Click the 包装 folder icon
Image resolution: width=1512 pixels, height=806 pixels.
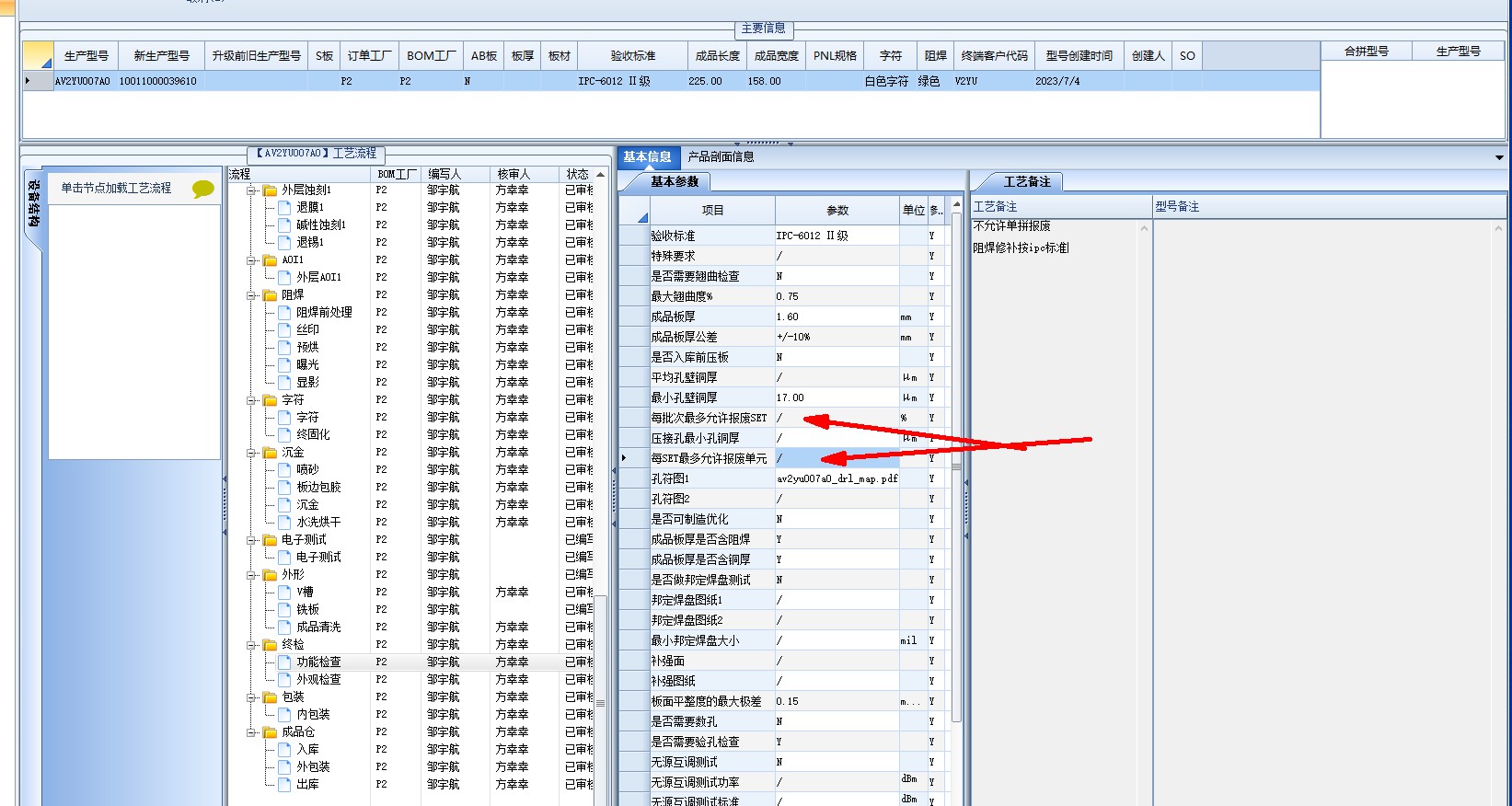(x=270, y=697)
